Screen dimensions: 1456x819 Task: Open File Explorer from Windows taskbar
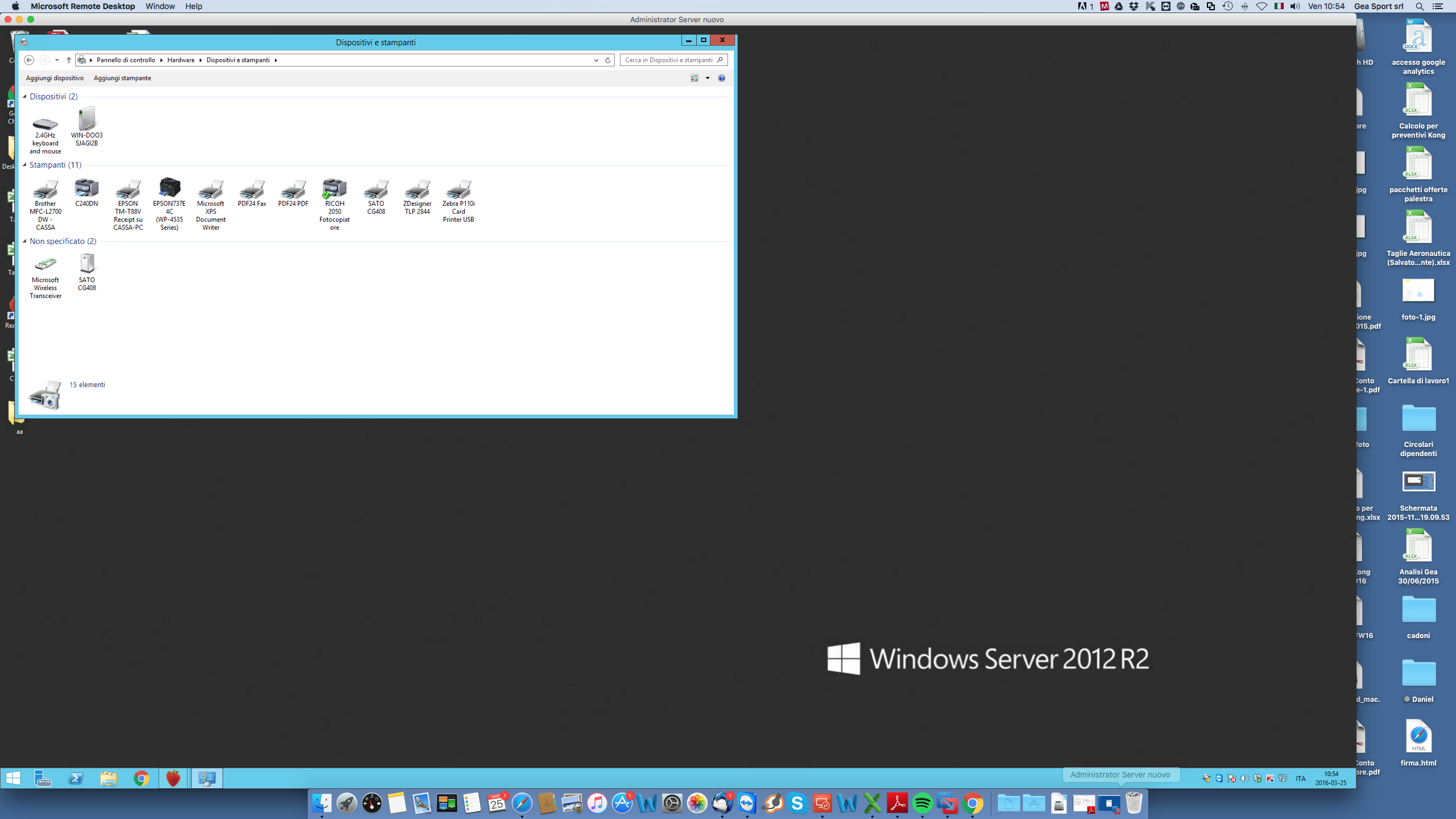point(108,778)
